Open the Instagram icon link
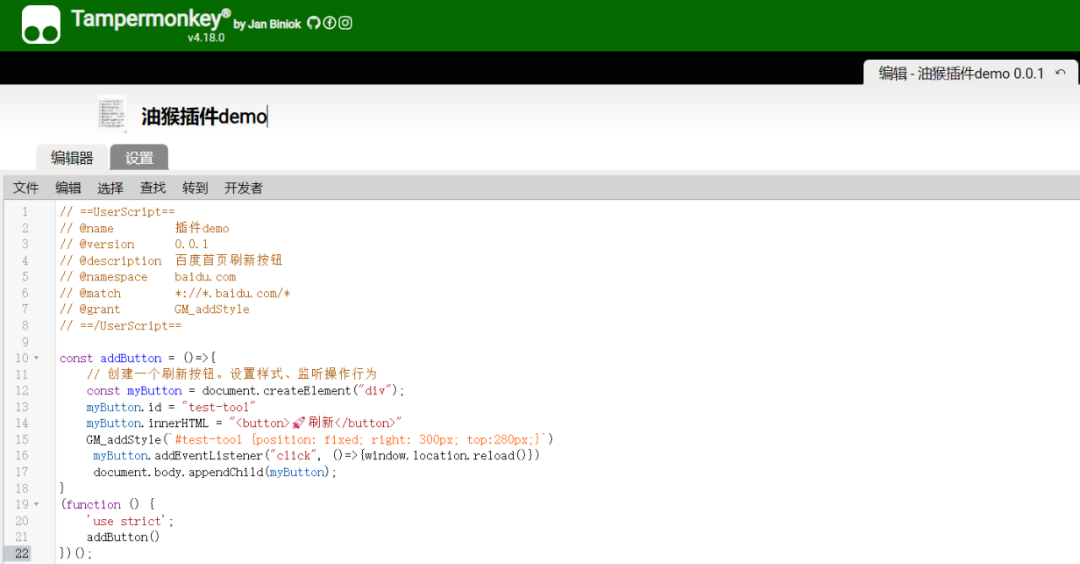The image size is (1080, 564). point(345,23)
